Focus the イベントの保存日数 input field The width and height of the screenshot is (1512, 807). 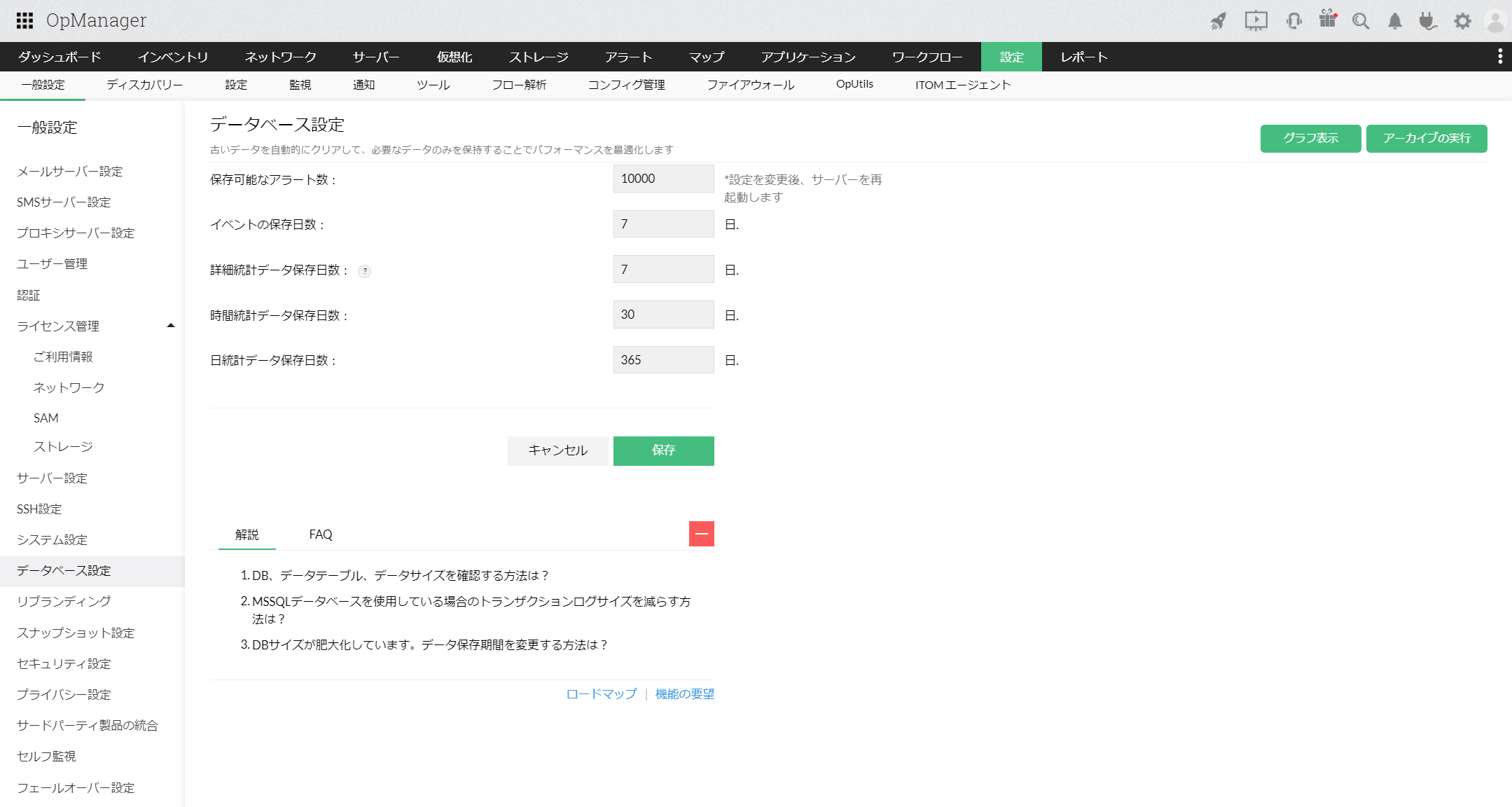663,224
